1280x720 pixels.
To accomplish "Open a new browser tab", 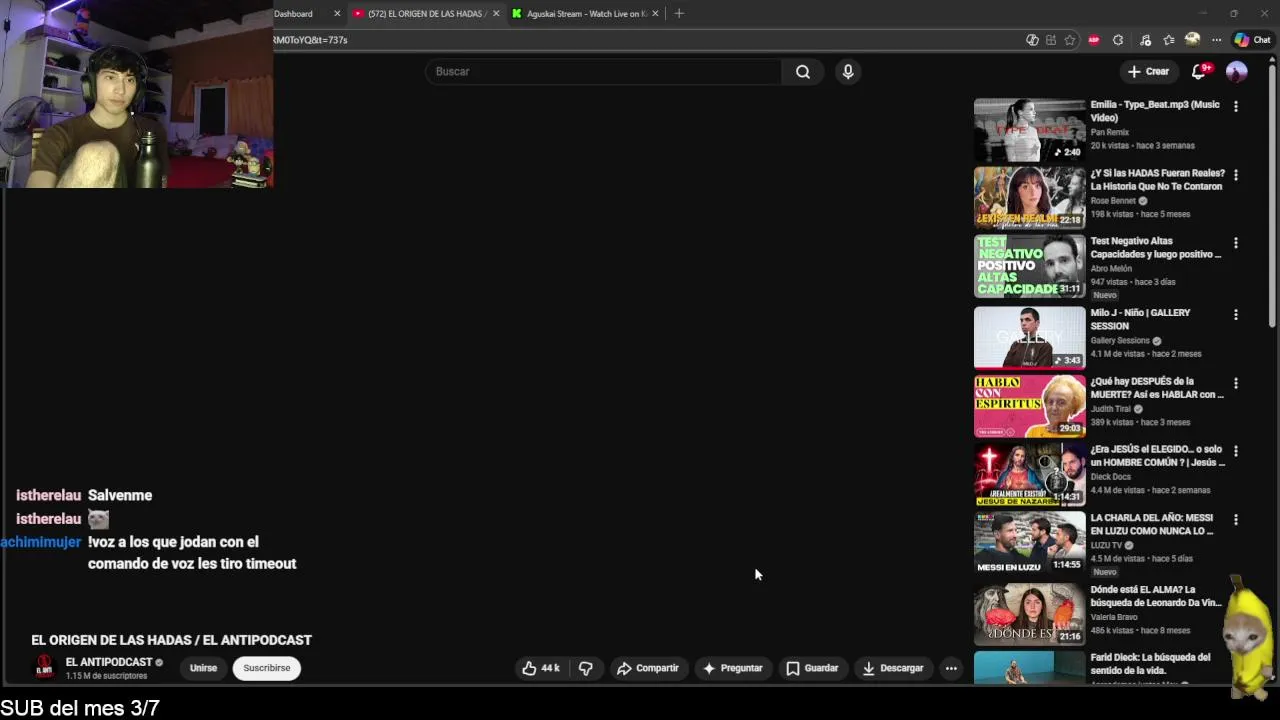I will [x=679, y=13].
